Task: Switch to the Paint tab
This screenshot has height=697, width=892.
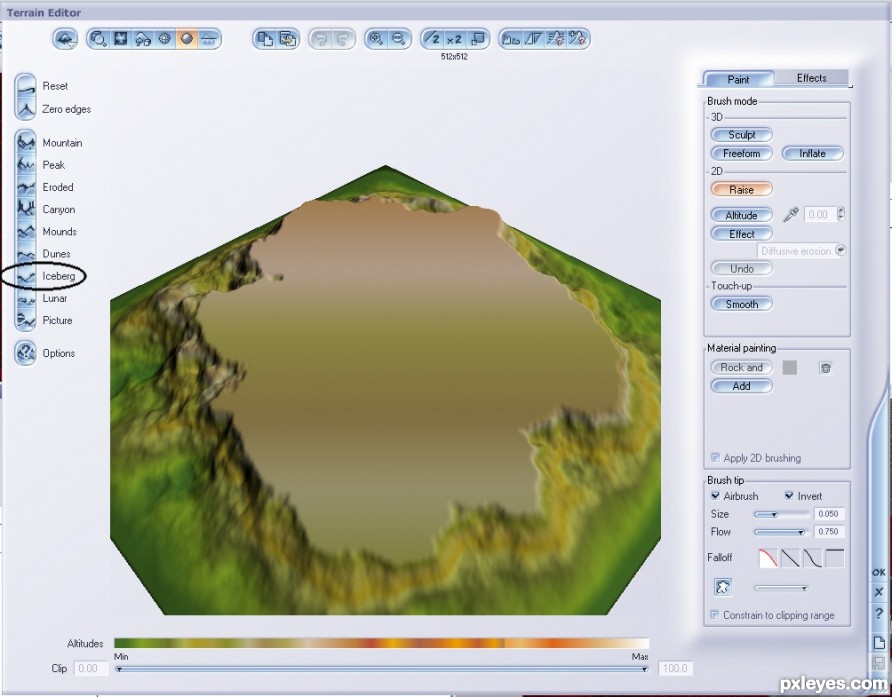Action: 738,79
